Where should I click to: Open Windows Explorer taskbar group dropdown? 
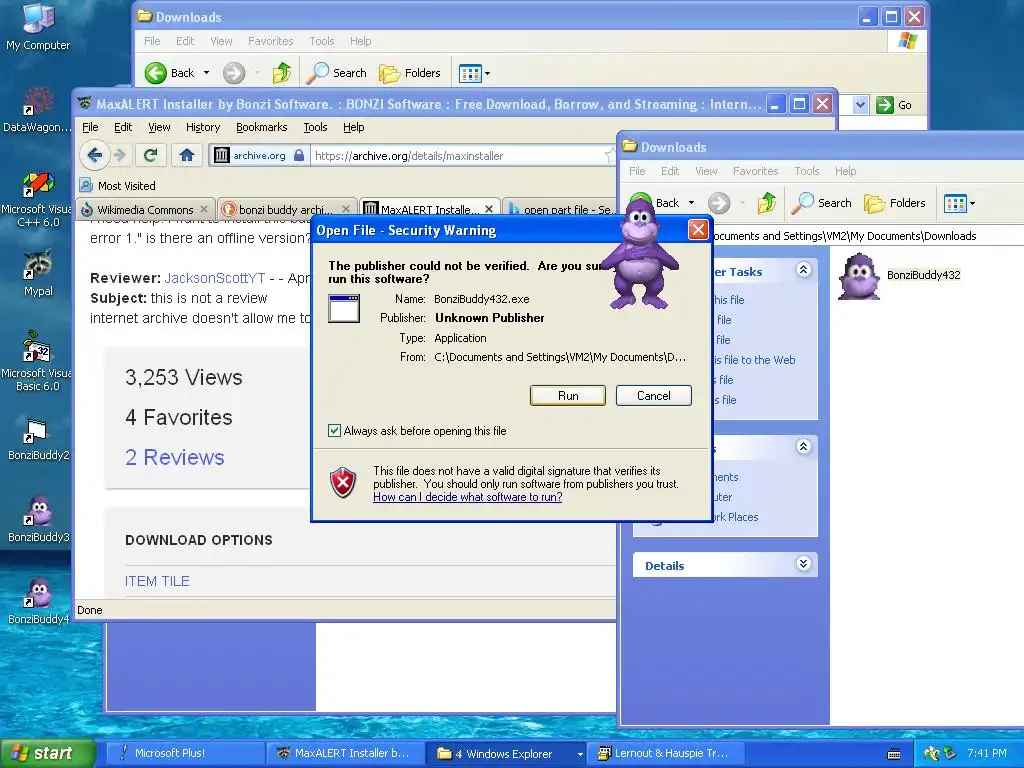(579, 754)
